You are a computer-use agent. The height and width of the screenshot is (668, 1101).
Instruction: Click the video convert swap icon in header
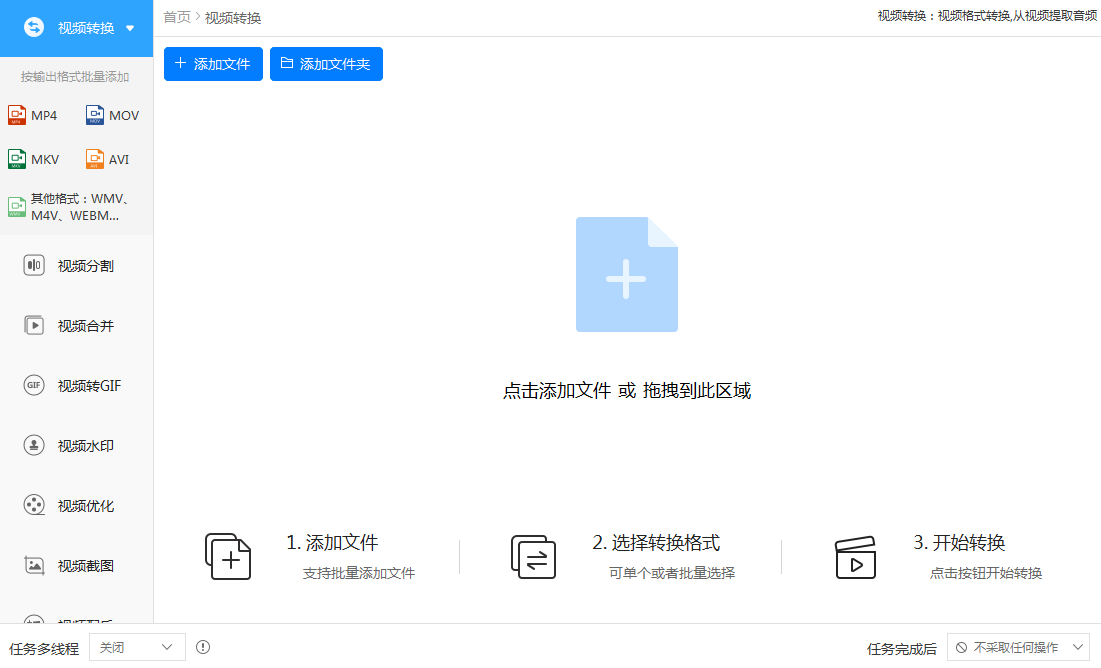coord(34,27)
